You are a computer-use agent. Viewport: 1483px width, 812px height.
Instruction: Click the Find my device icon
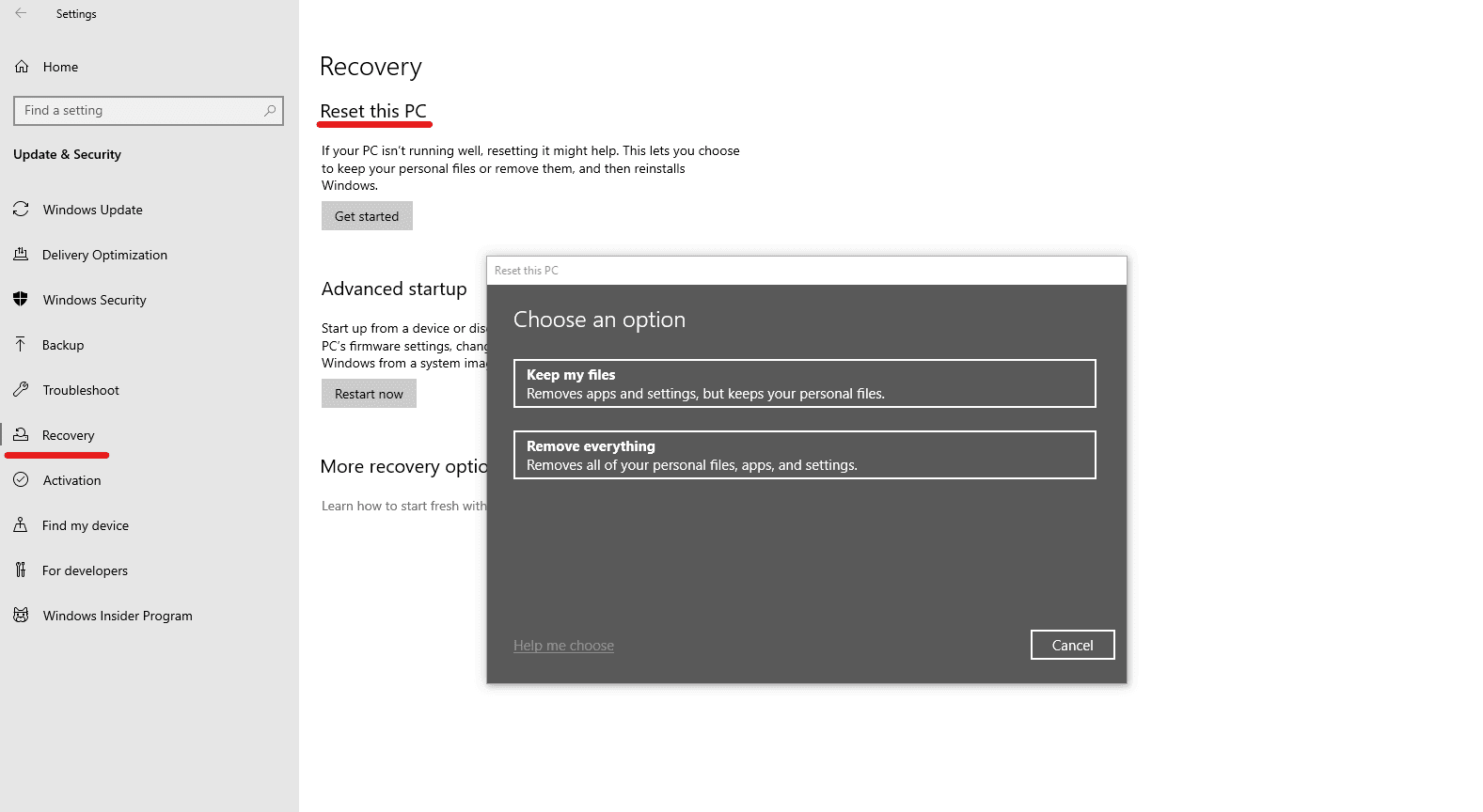click(21, 524)
